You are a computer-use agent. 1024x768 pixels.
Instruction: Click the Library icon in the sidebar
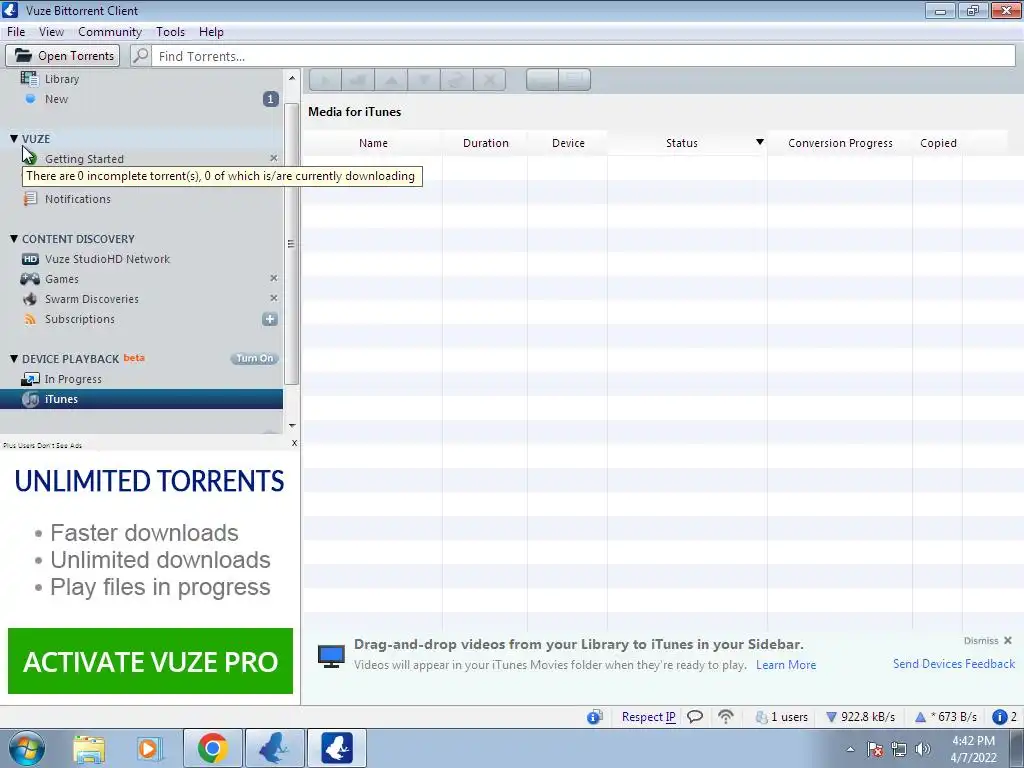(29, 78)
